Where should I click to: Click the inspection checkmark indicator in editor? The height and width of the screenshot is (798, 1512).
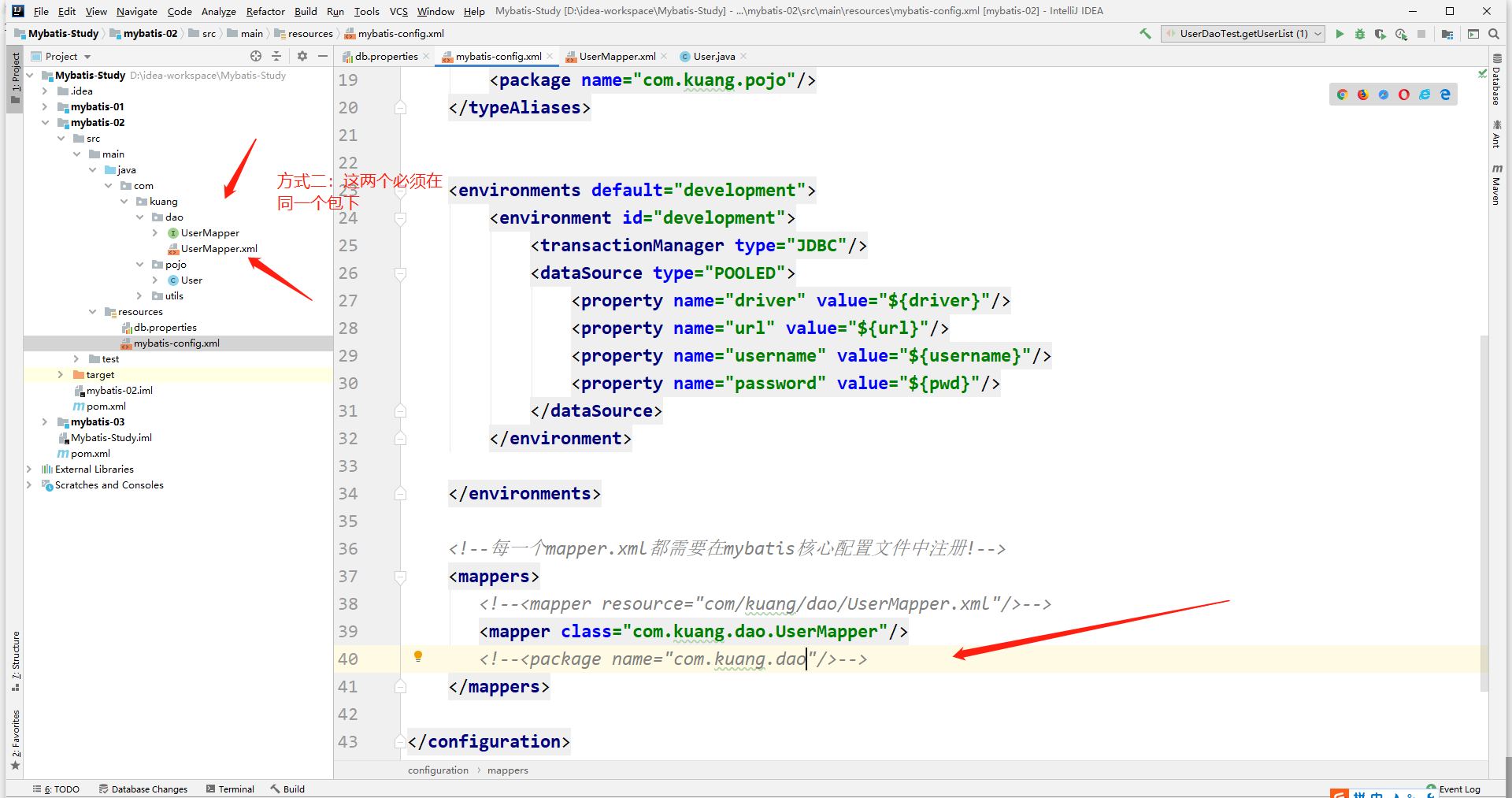coord(1483,73)
